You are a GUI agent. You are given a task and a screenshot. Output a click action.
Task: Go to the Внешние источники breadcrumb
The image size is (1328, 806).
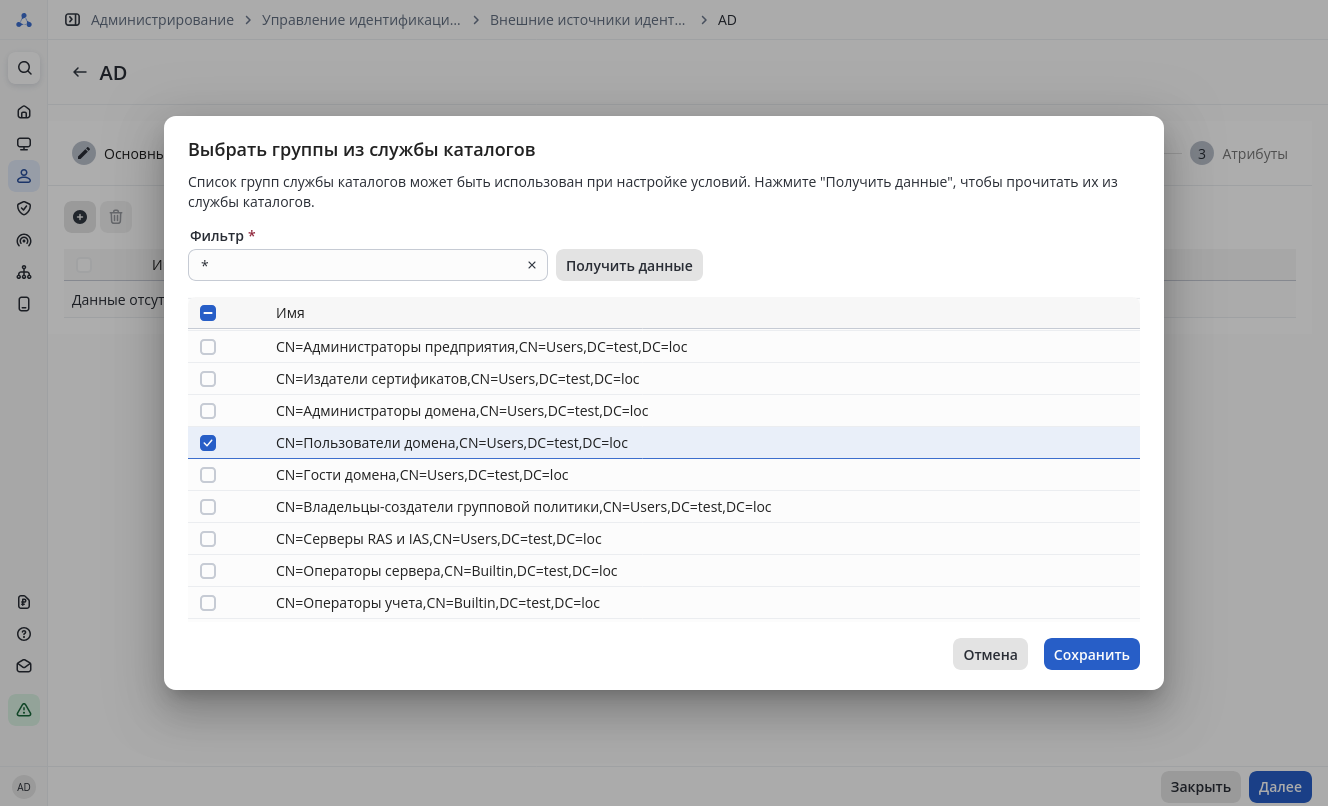click(x=588, y=20)
